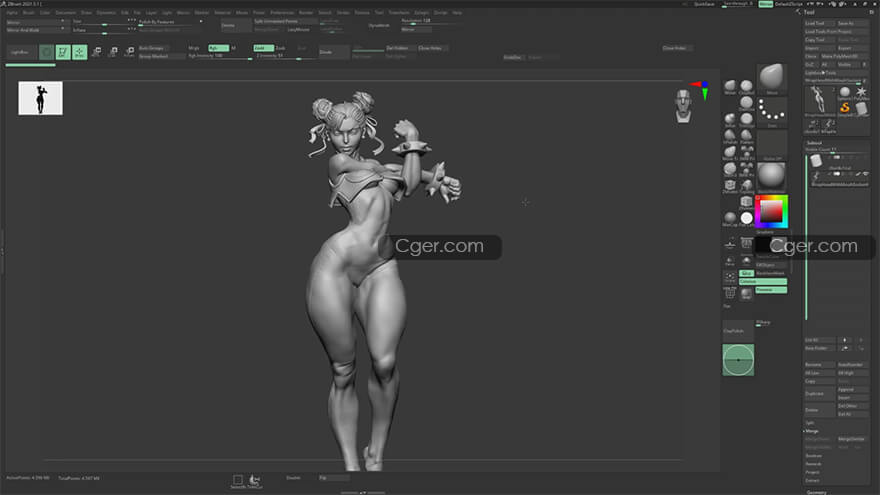Choose the MatCap material icon
Screen dimensions: 880x495
[x=730, y=218]
